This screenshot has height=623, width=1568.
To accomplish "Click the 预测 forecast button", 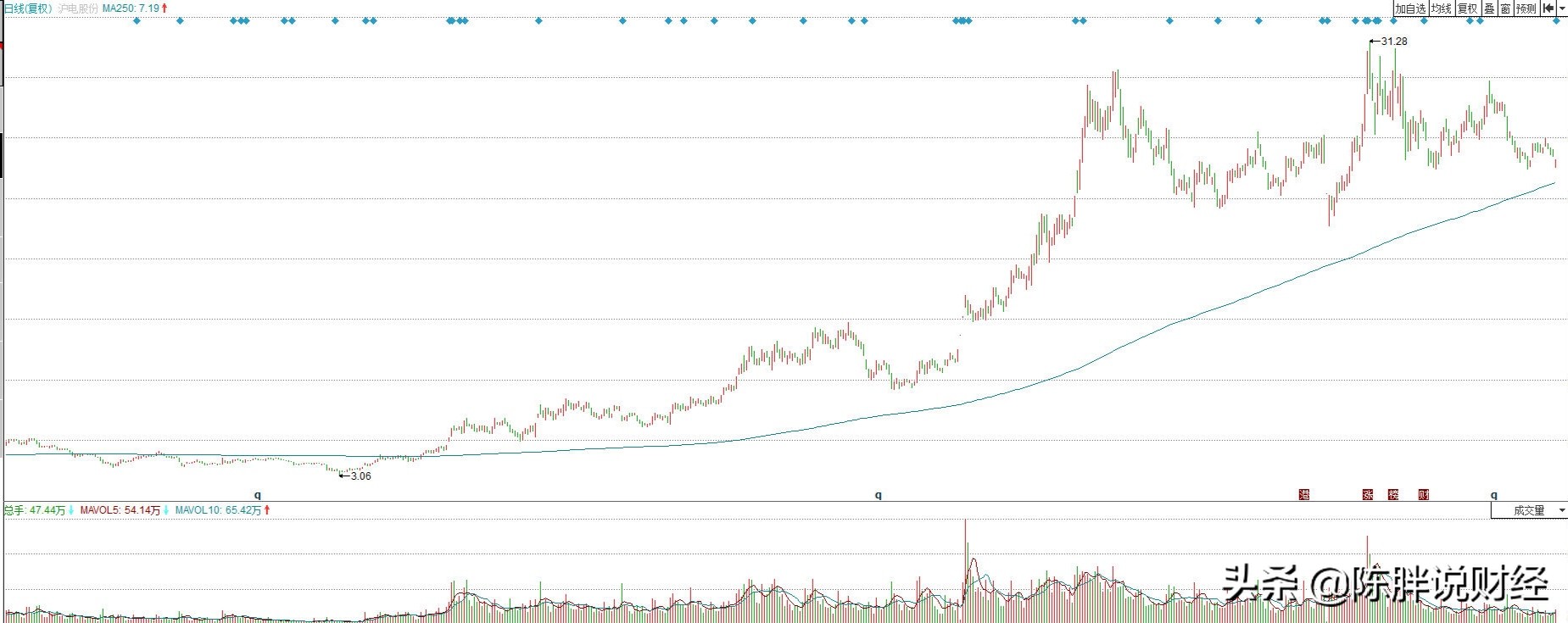I will pos(1526,8).
